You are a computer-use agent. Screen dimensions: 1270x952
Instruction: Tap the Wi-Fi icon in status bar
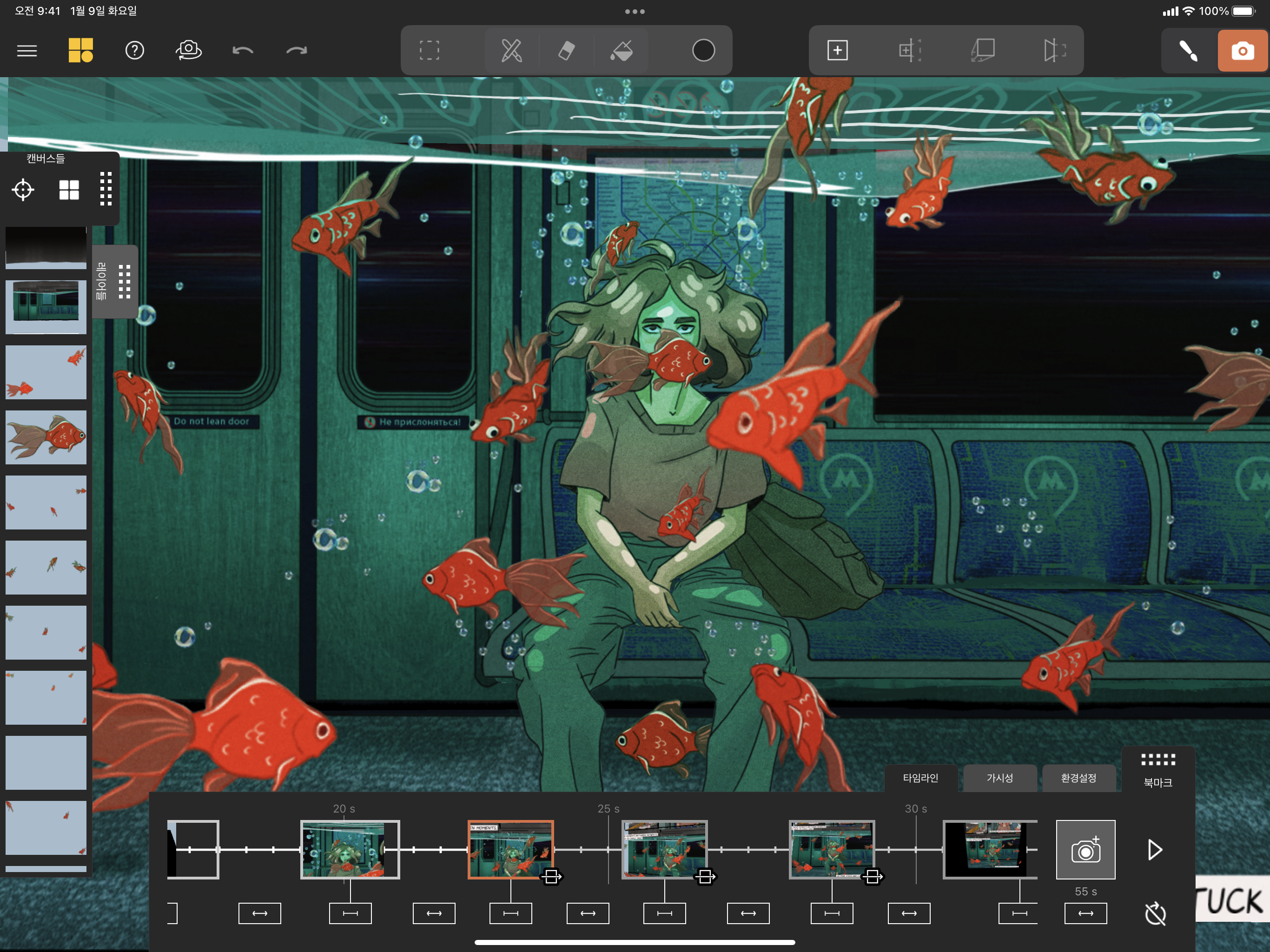1189,11
